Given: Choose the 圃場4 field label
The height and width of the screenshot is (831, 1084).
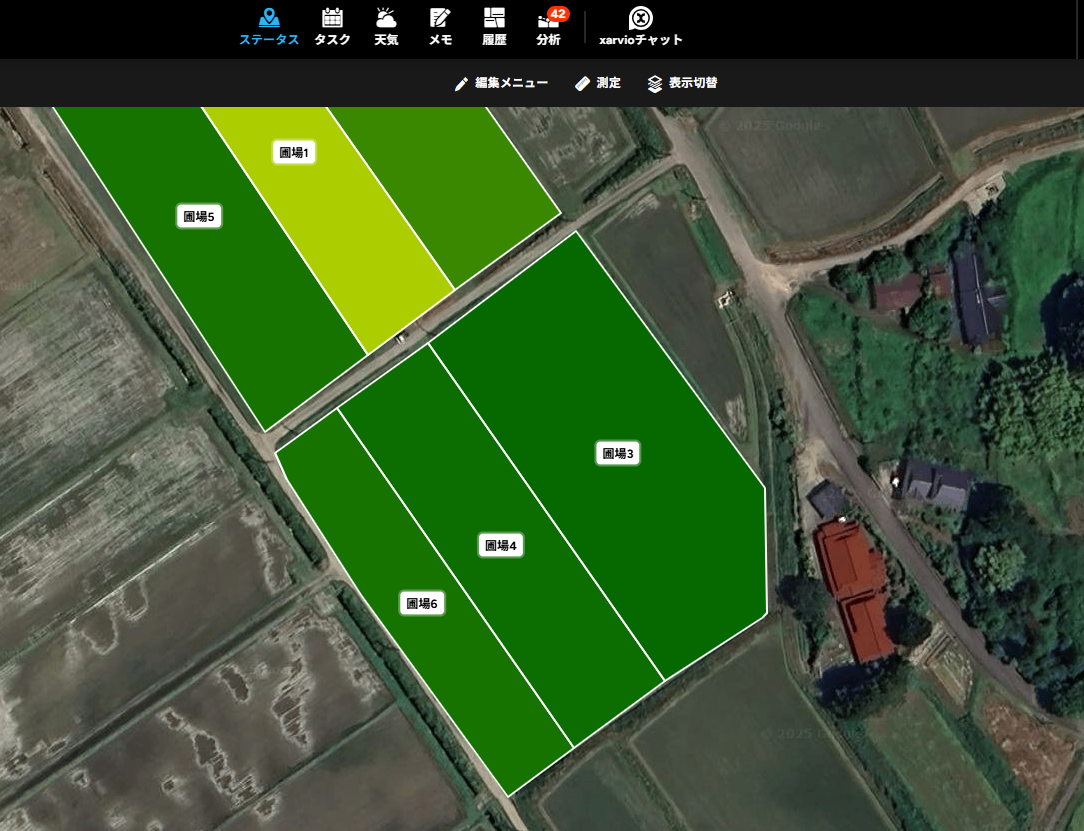Looking at the screenshot, I should pyautogui.click(x=500, y=545).
